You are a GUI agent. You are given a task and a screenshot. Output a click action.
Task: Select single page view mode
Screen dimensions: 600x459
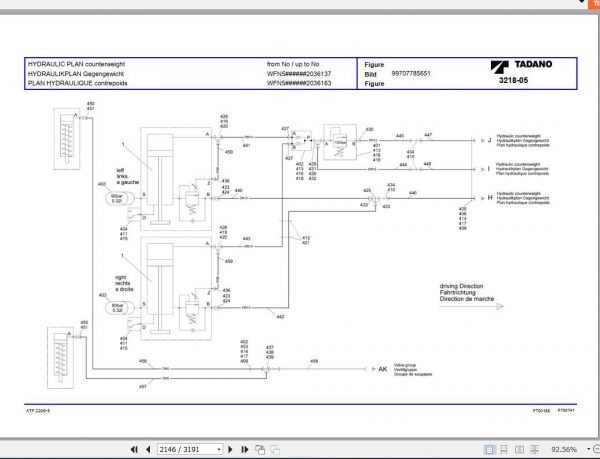489,449
